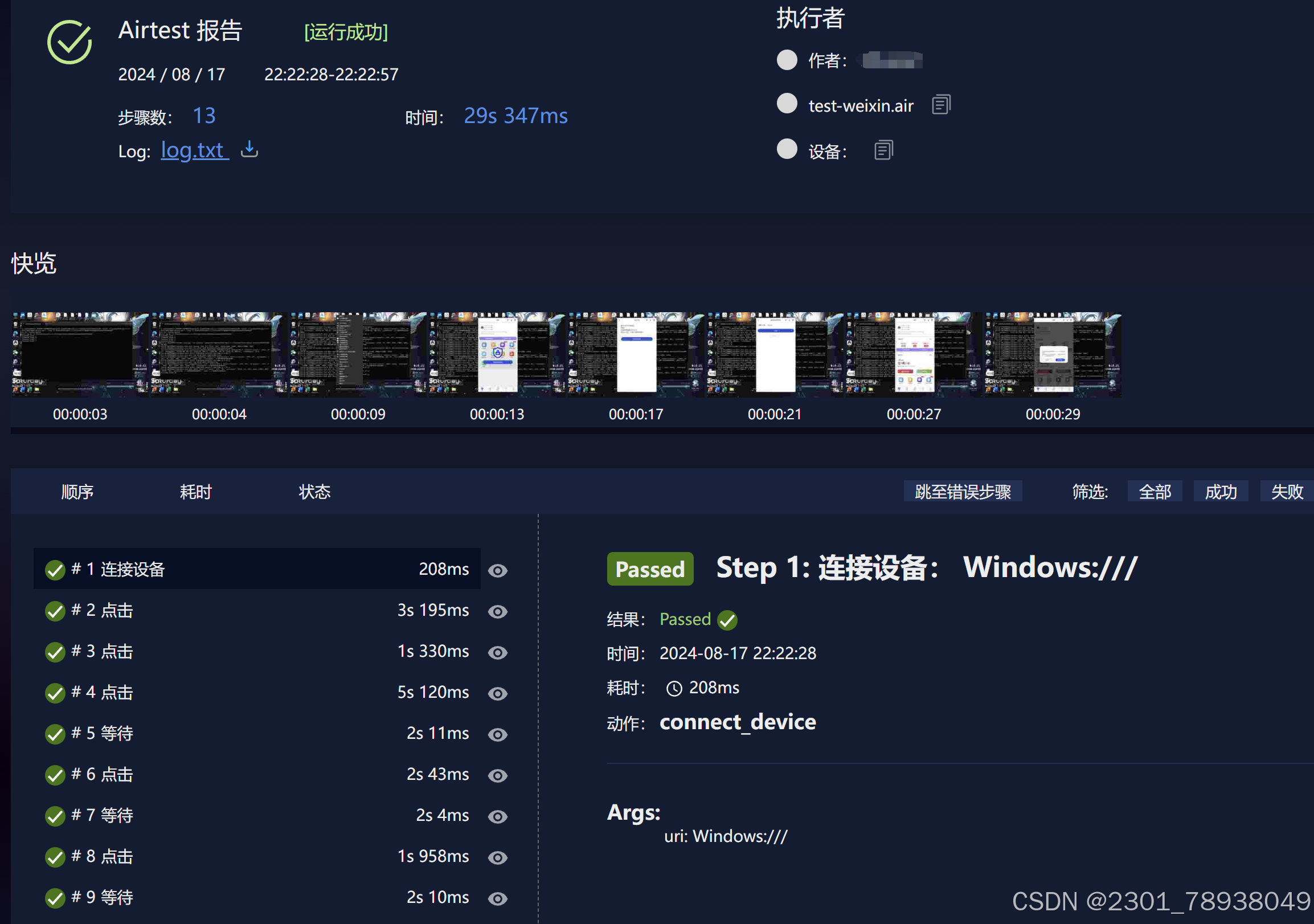The image size is (1314, 924).
Task: Click the eye icon for step 2 点击
Action: (497, 611)
